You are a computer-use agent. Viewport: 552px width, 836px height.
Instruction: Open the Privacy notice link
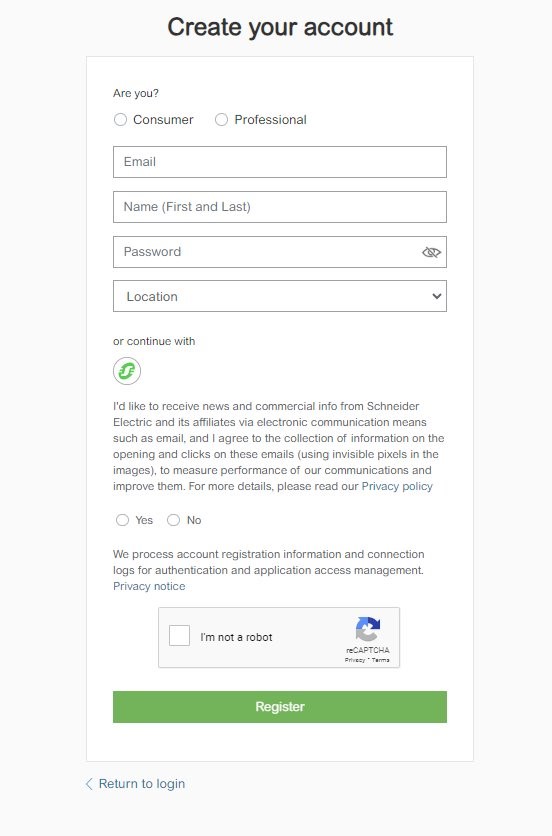(149, 586)
